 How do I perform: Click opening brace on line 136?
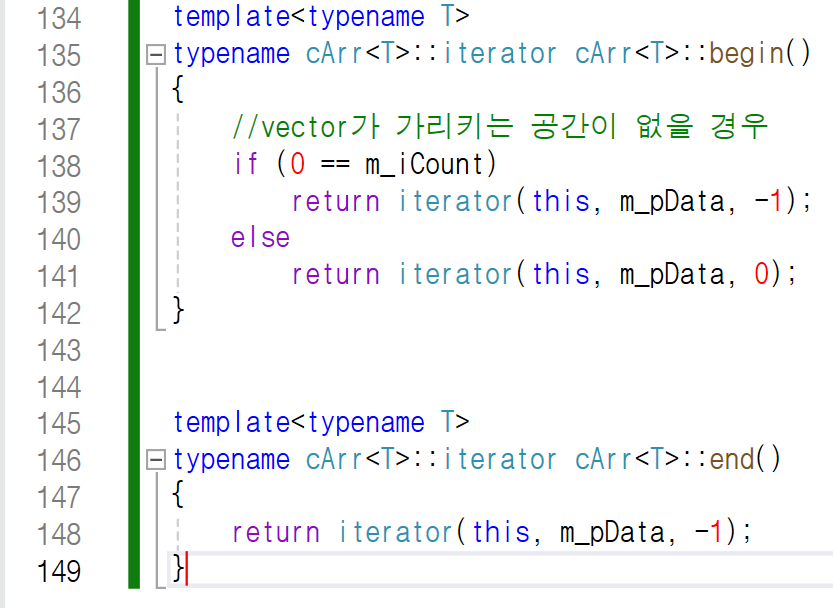click(x=178, y=89)
